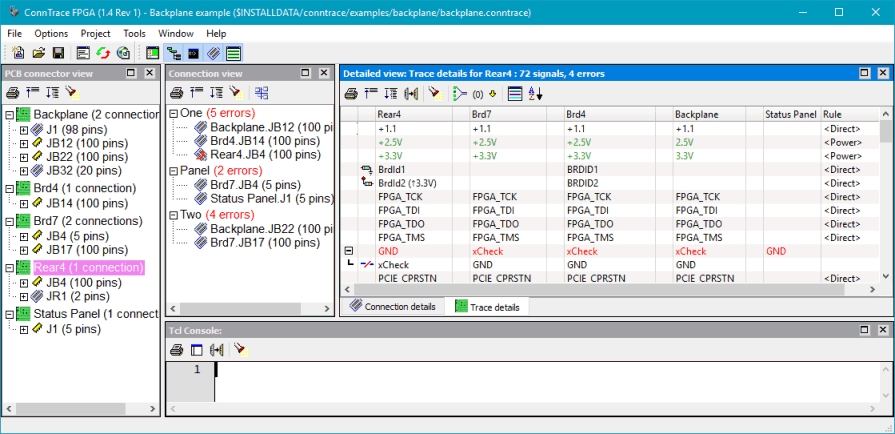Save the project with floppy icon
This screenshot has width=895, height=434.
(58, 53)
